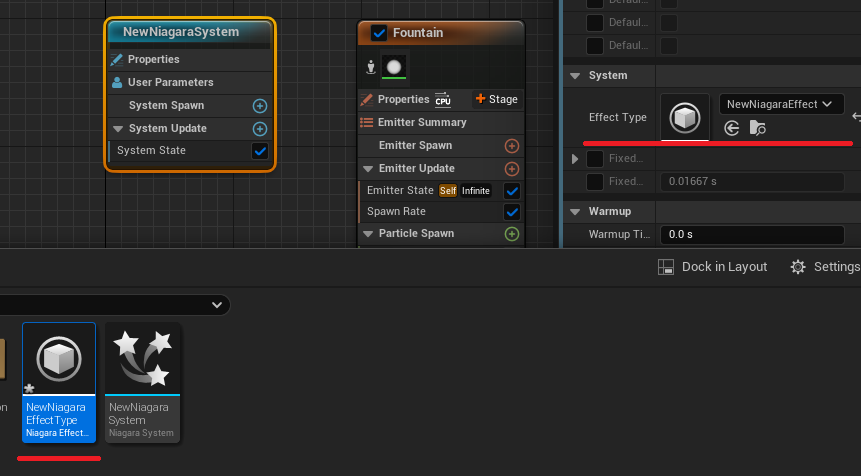The width and height of the screenshot is (861, 476).
Task: Collapse the Particle Spawn group
Action: tap(368, 234)
